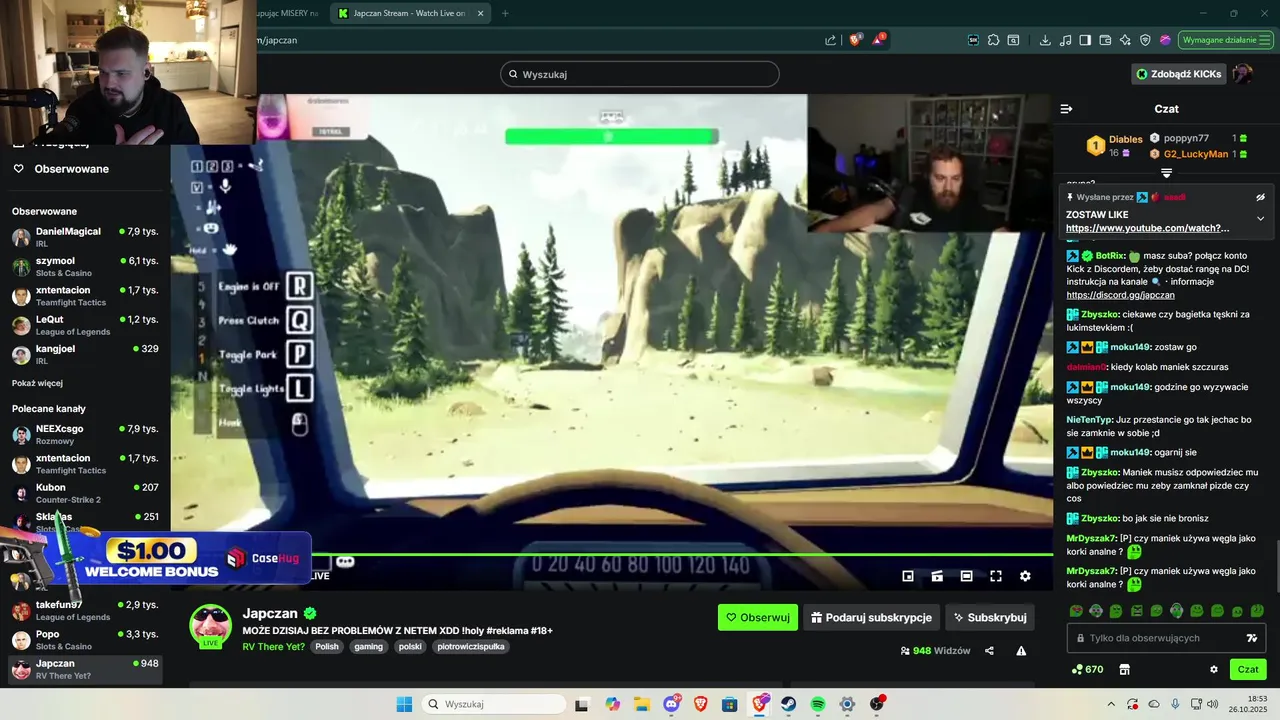Open Steam from the taskbar
The image size is (1280, 720).
tap(788, 704)
